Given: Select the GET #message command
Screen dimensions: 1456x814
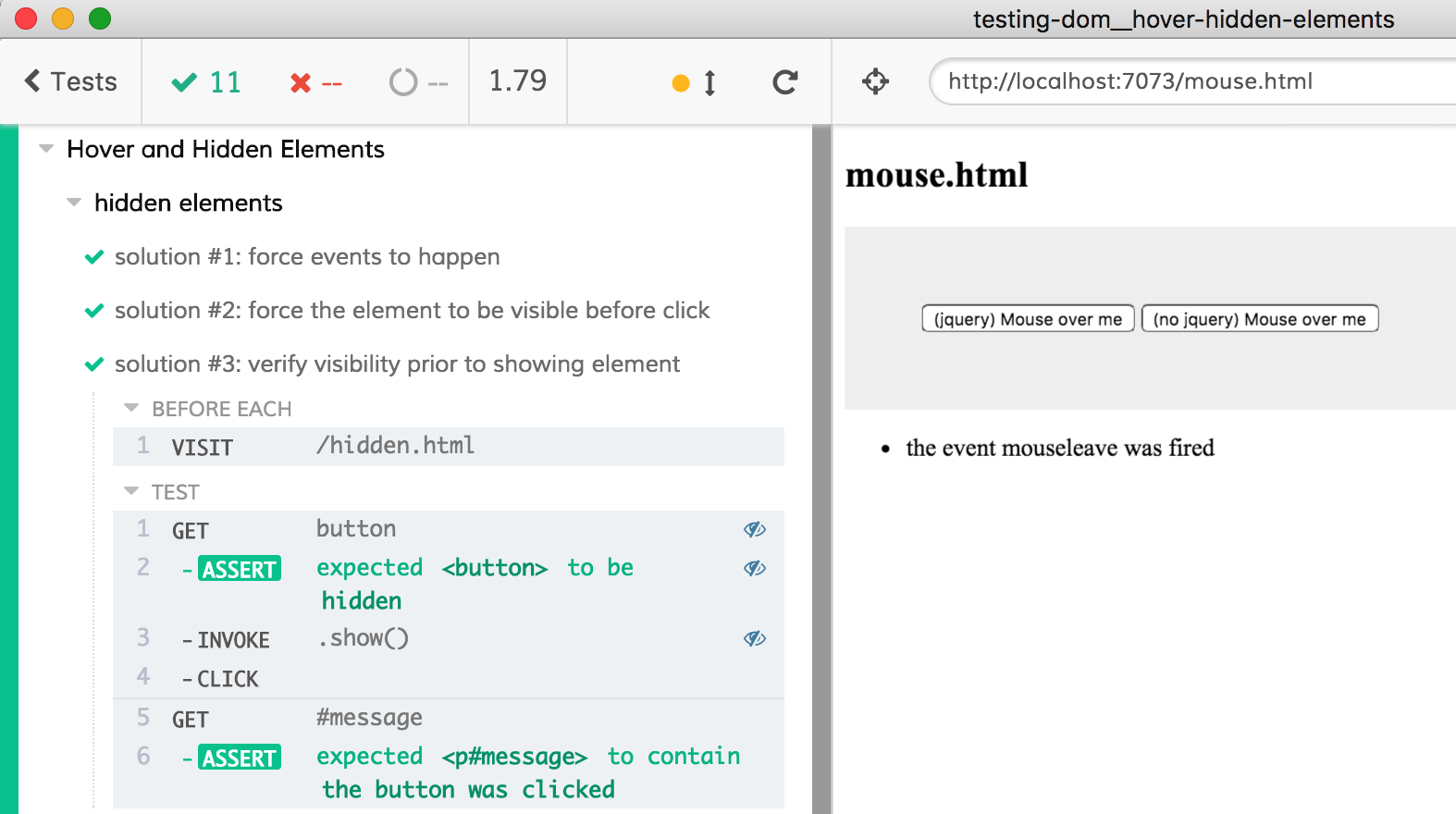Looking at the screenshot, I should click(x=449, y=719).
